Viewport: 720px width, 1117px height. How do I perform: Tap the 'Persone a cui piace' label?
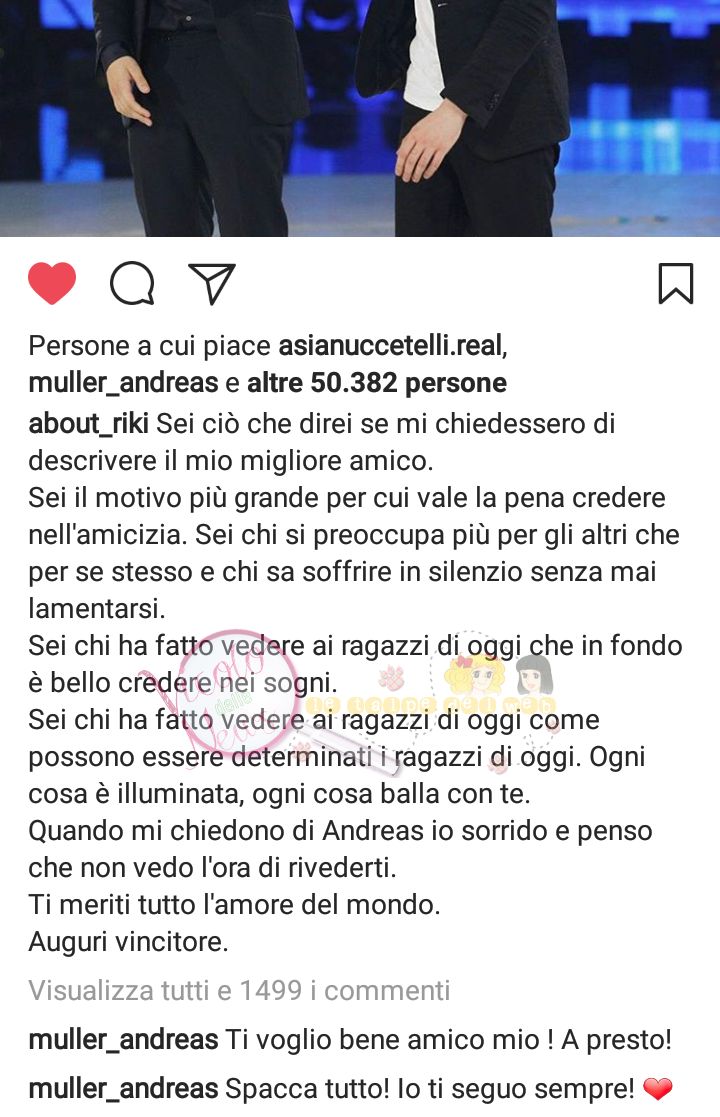click(x=150, y=346)
